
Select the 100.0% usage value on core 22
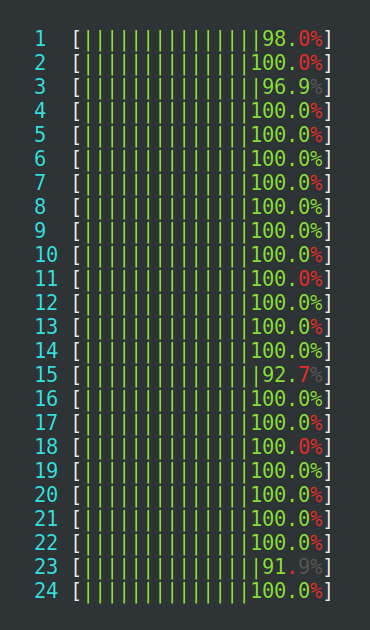click(x=287, y=543)
